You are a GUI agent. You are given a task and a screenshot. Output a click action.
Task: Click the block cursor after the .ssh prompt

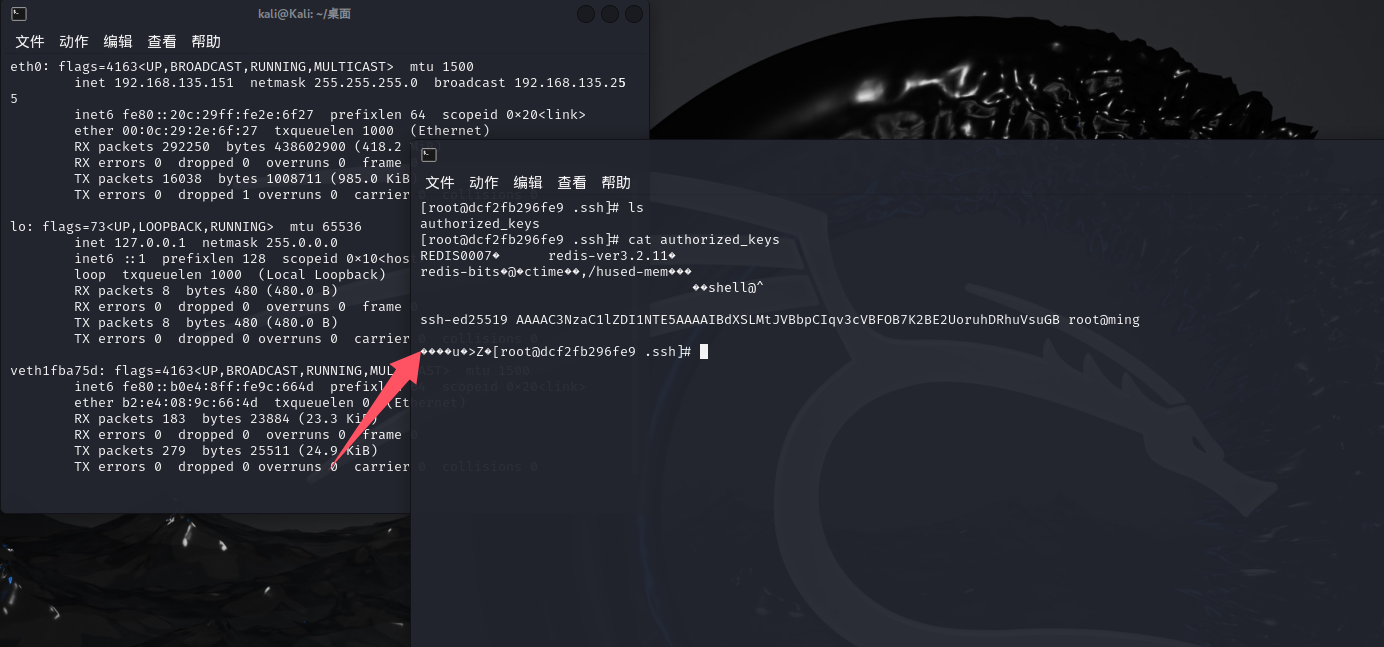click(x=704, y=351)
